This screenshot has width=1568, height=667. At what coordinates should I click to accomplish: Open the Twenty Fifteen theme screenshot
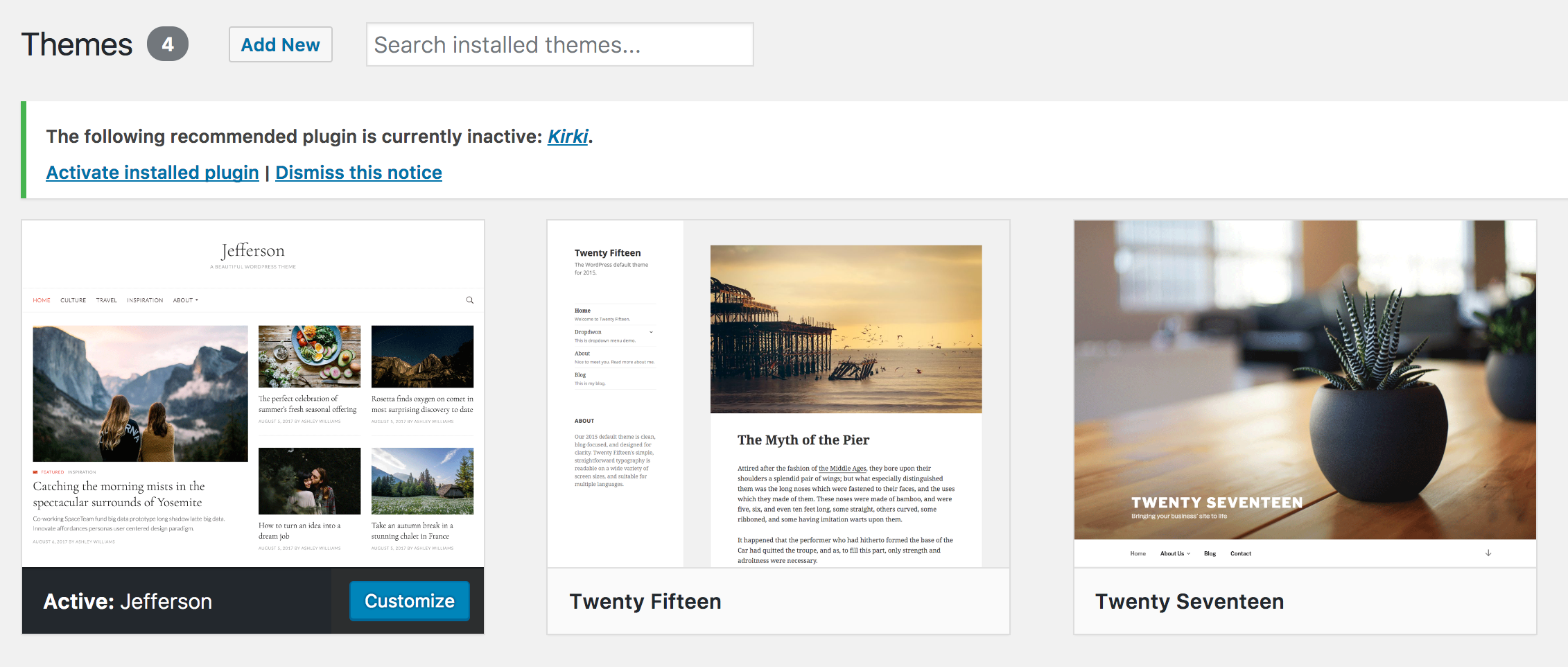point(778,394)
